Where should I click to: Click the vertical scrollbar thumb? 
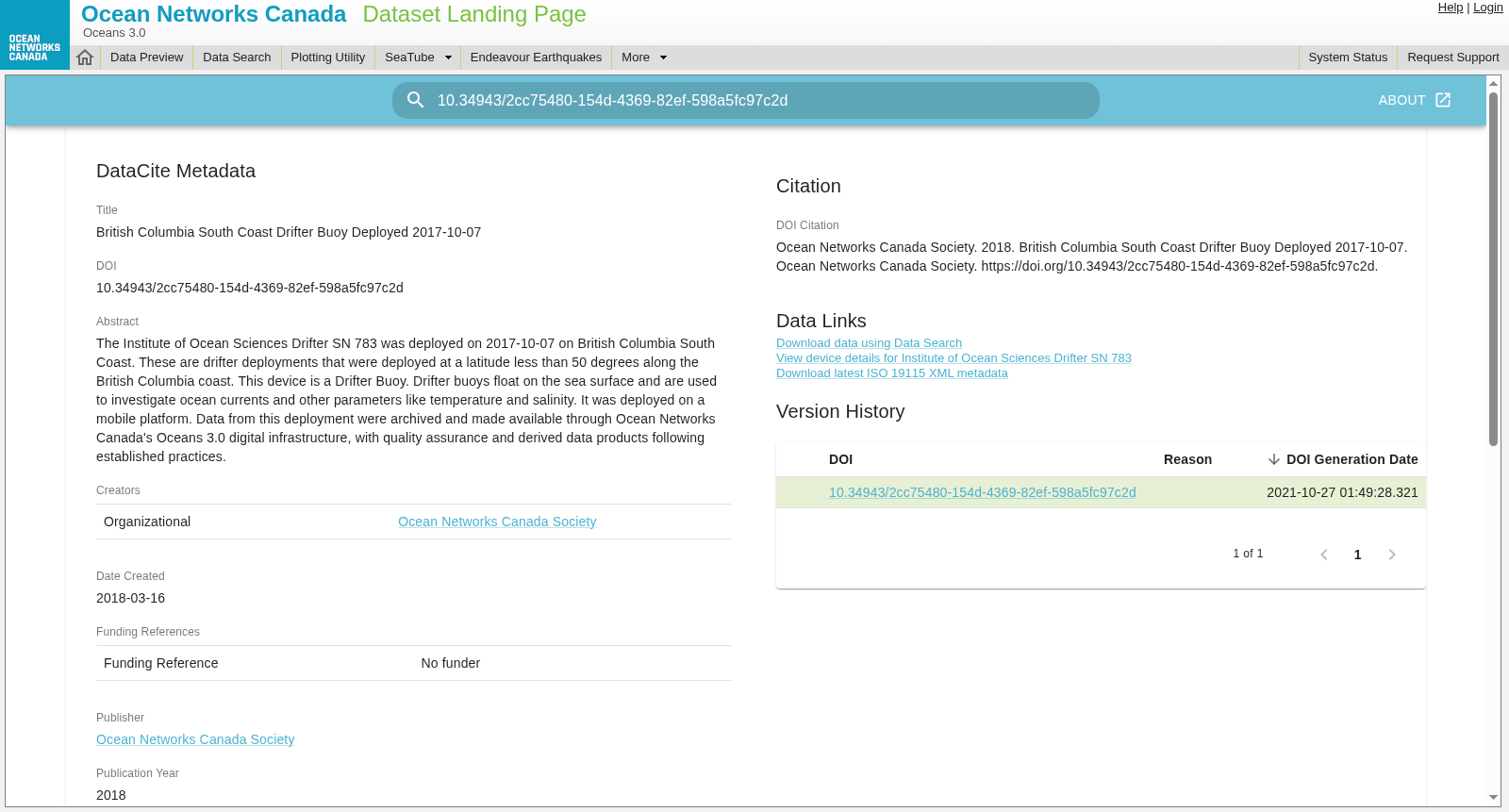[x=1493, y=269]
